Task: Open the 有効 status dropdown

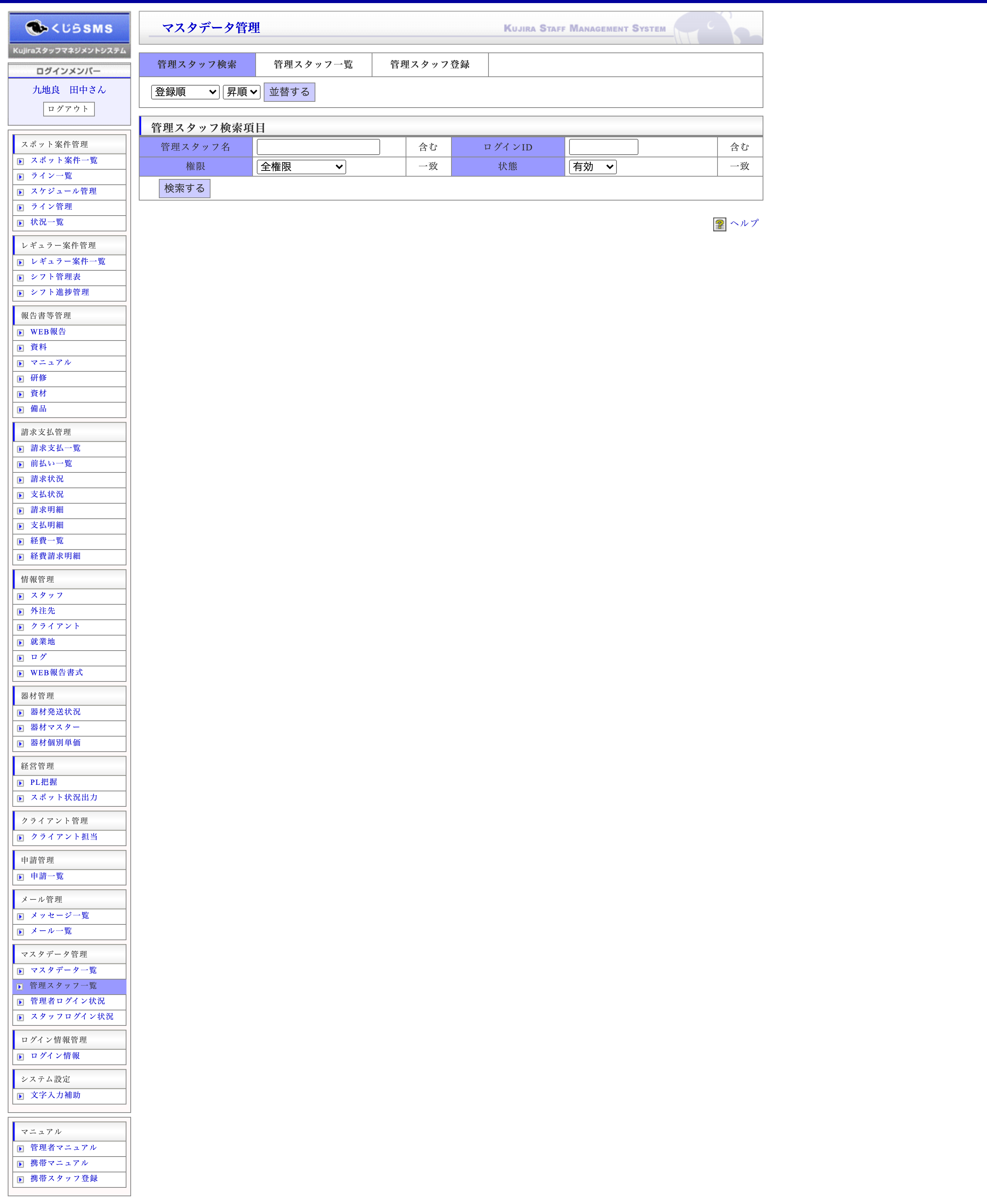Action: pyautogui.click(x=592, y=167)
